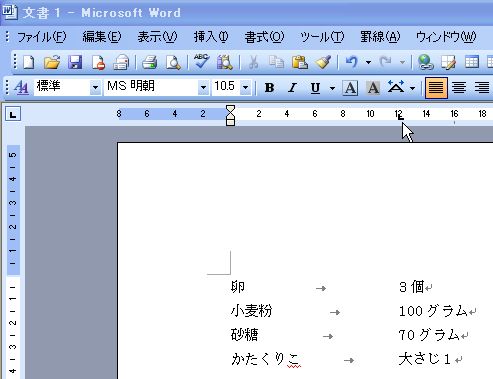Click the text 100 グラム
The image size is (493, 379).
[433, 311]
